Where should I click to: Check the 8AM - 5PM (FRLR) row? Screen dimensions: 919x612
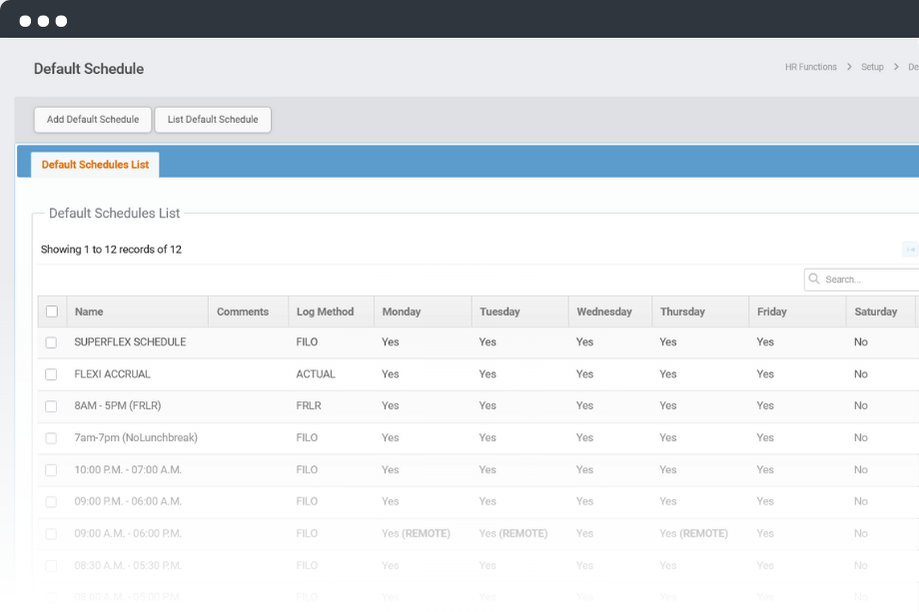pos(52,406)
